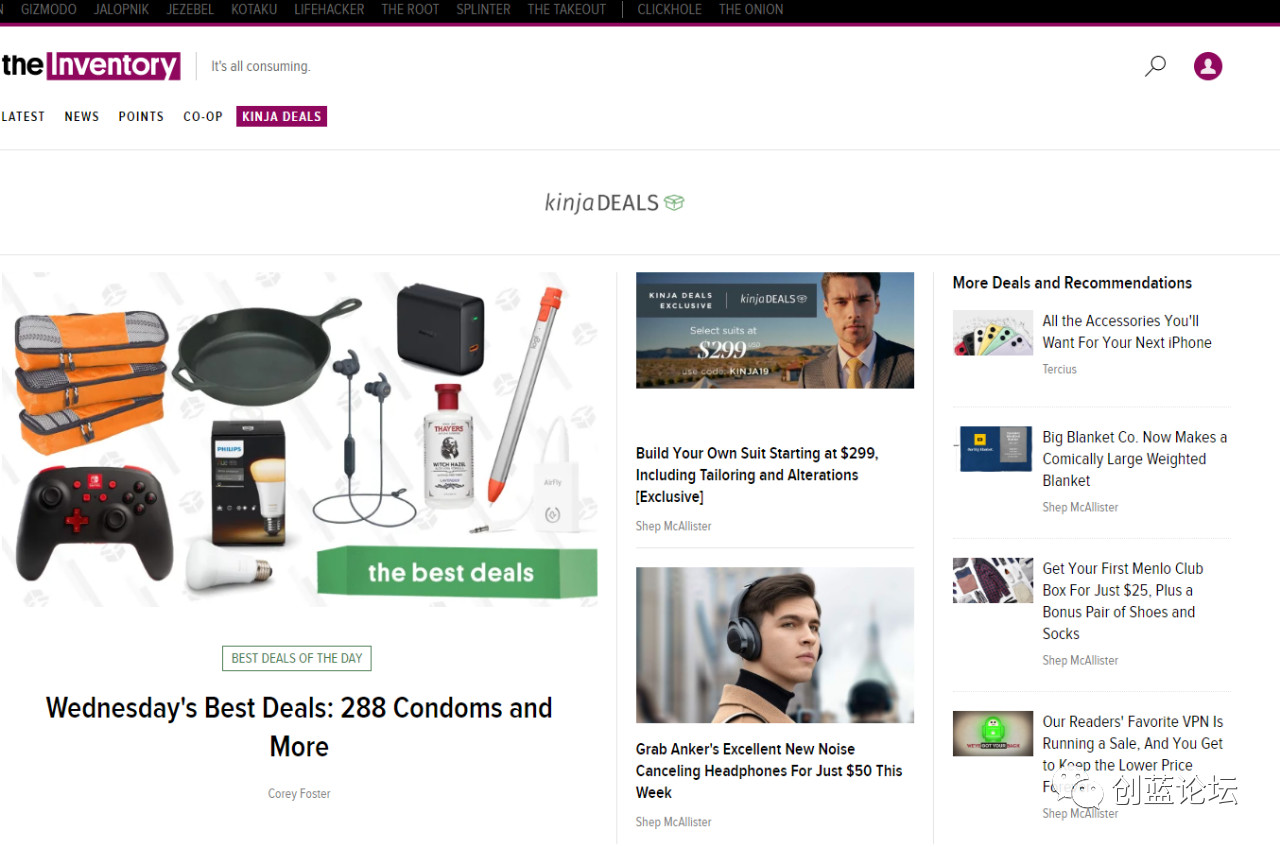Viewport: 1280px width, 847px height.
Task: Open the News navigation item
Action: (x=82, y=117)
